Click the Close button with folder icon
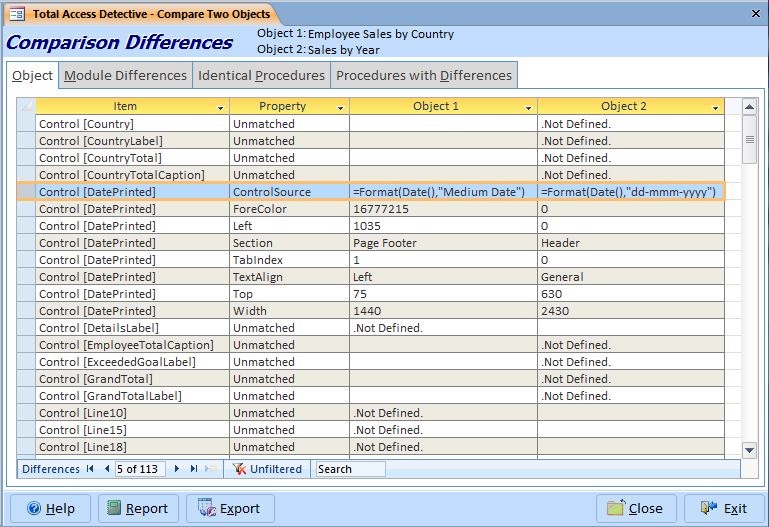This screenshot has width=769, height=527. [x=636, y=508]
